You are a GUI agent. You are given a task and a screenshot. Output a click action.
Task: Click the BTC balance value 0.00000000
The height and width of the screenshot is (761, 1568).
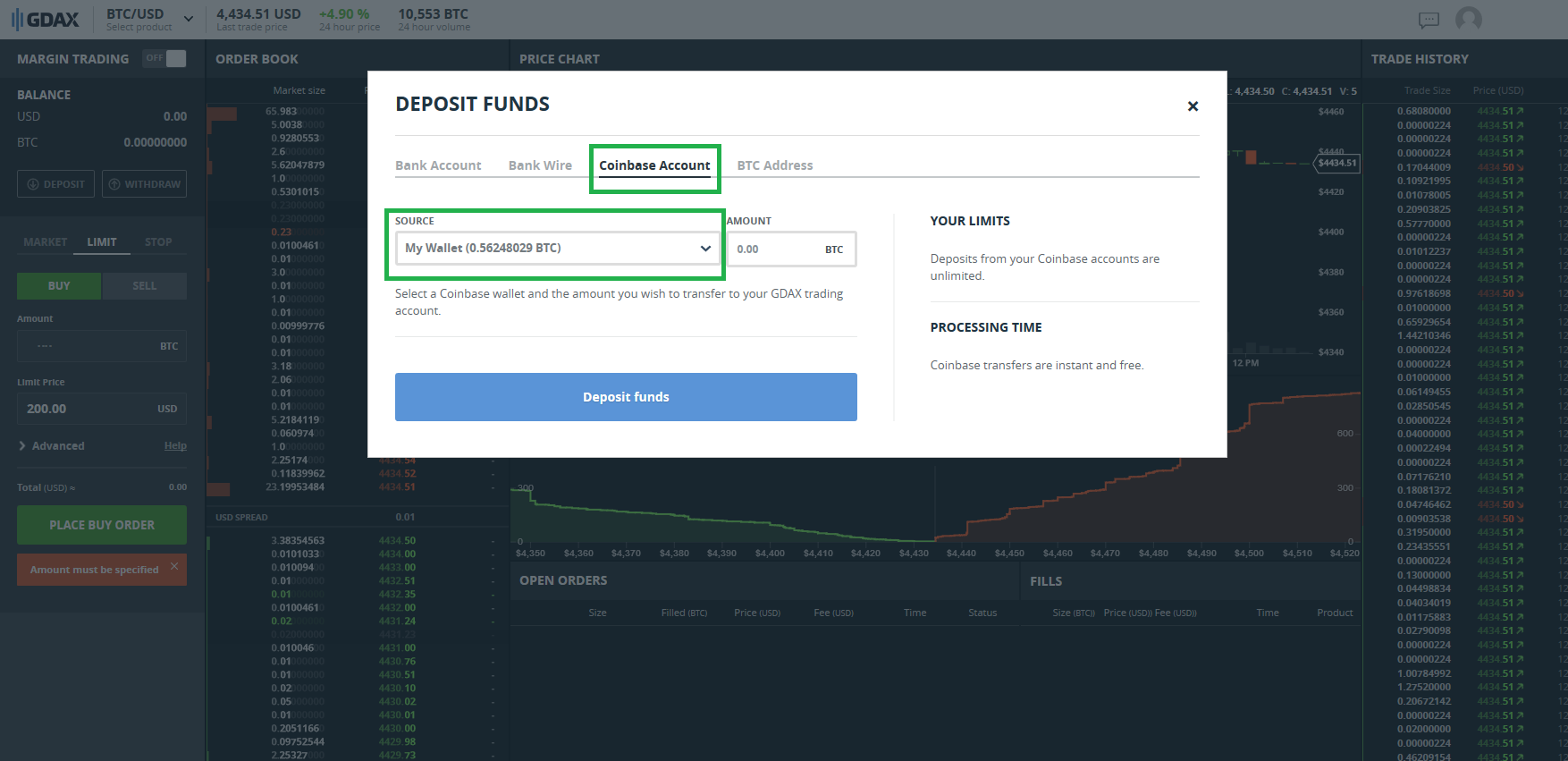pyautogui.click(x=156, y=142)
